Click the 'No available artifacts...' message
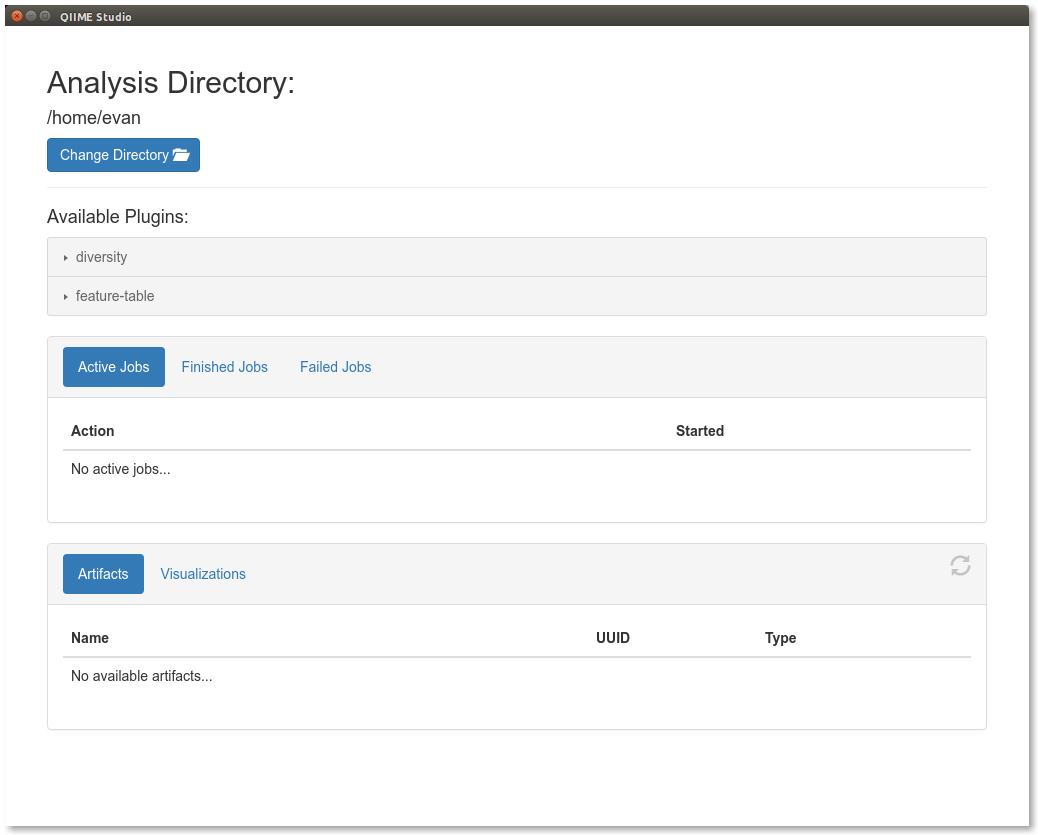 (x=142, y=676)
